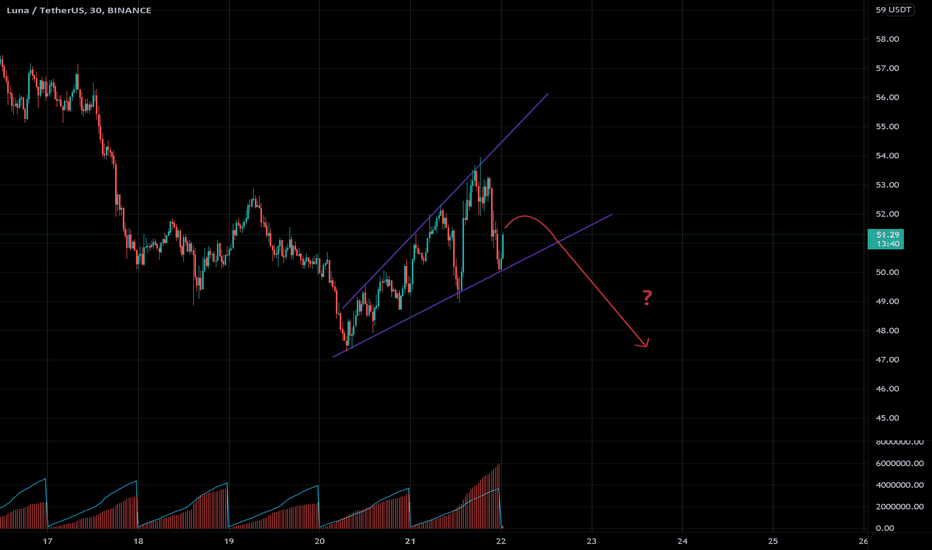
Task: Click date 24 on the time axis
Action: pyautogui.click(x=682, y=541)
